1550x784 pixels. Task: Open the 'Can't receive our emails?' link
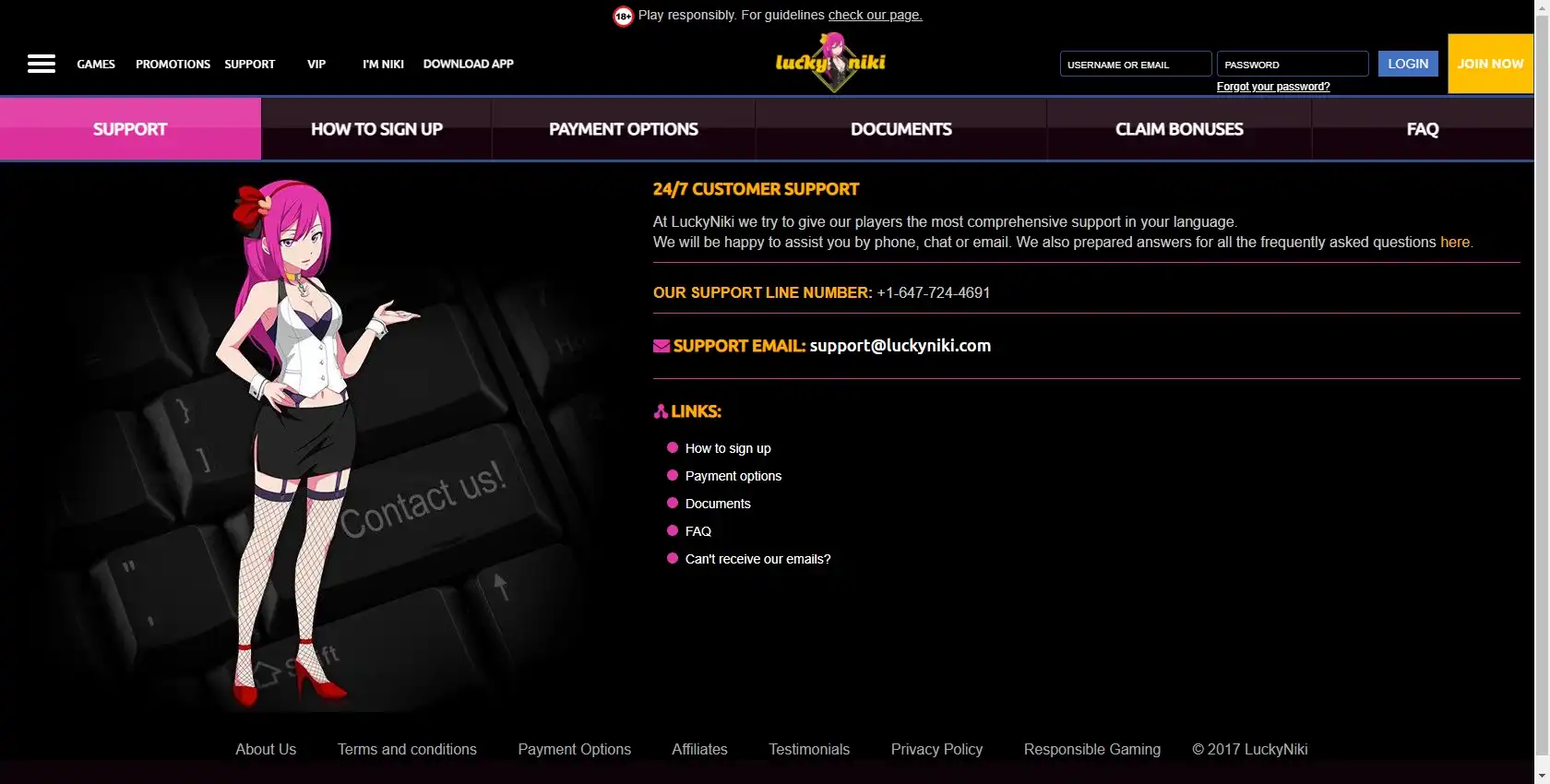(x=757, y=559)
